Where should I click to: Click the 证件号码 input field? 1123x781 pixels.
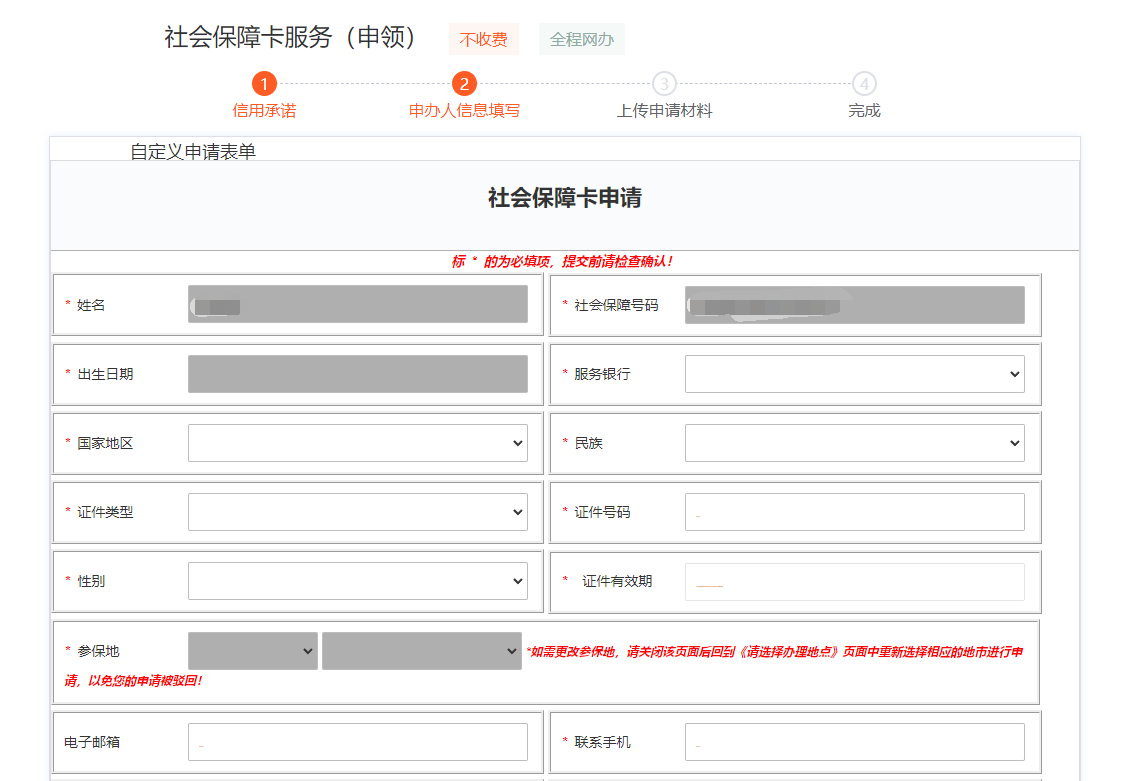pos(854,512)
